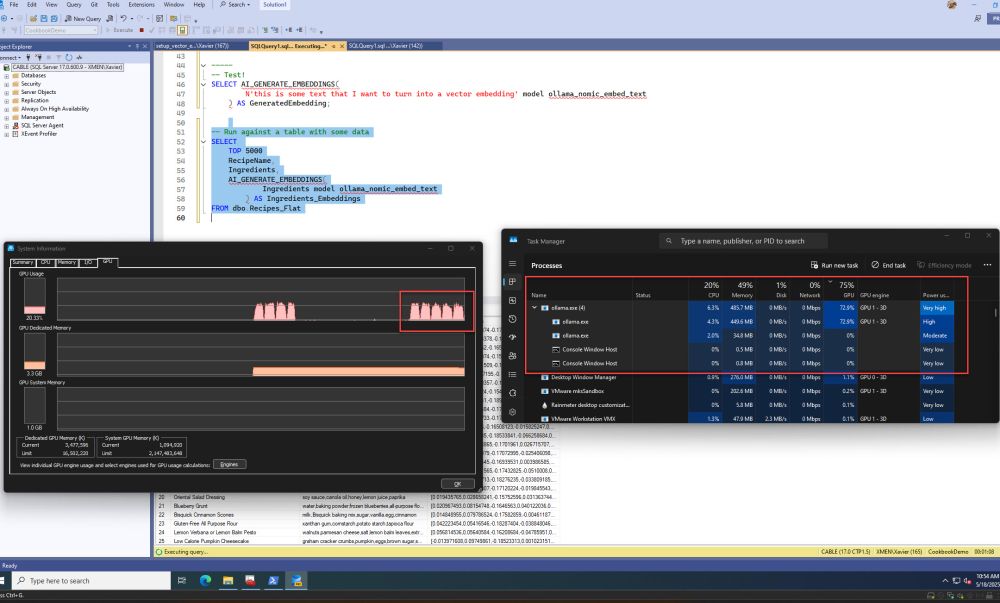
Task: Select the VMware mksSandbox process row
Action: 741,391
